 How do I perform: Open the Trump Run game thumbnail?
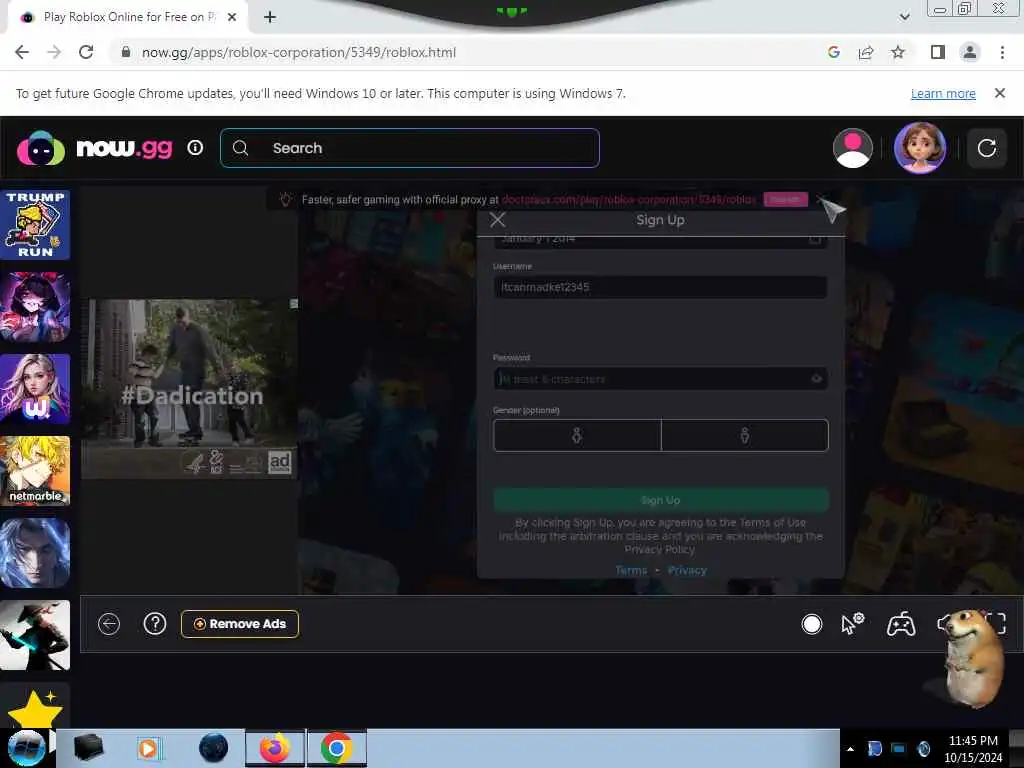pos(35,225)
